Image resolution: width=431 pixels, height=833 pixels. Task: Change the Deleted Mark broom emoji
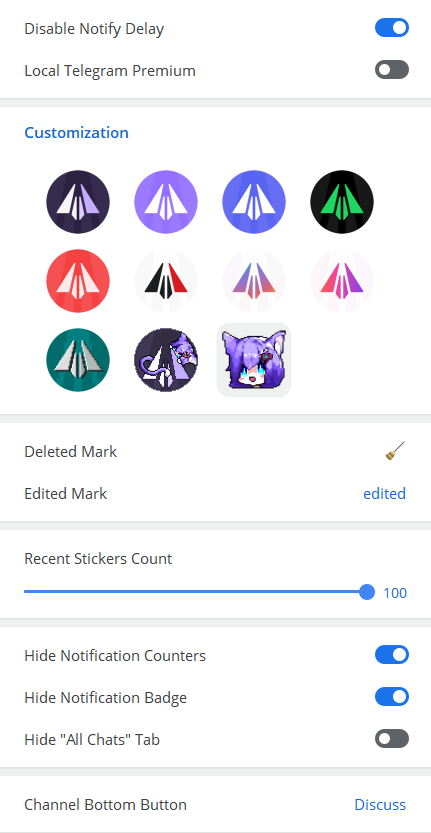click(395, 451)
